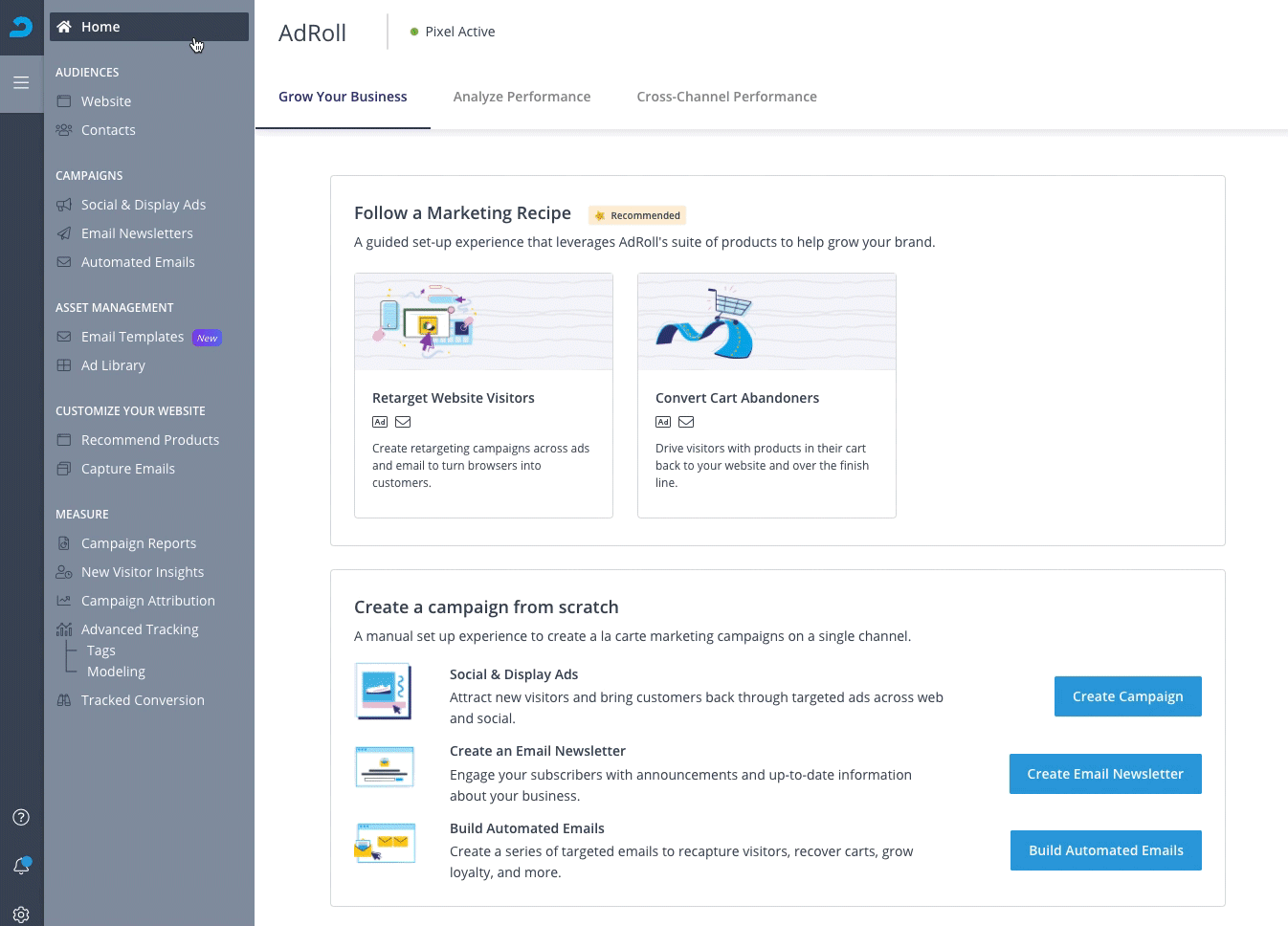The image size is (1288, 926).
Task: Open Recommend Products page
Action: (x=150, y=440)
